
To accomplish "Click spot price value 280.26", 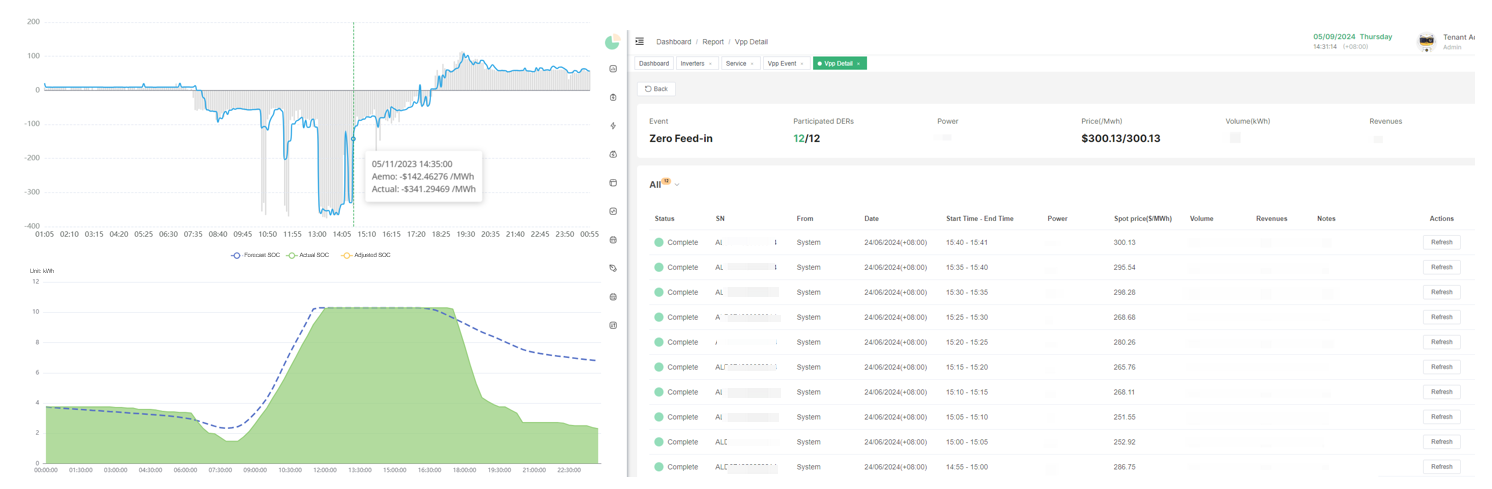I will click(x=1124, y=342).
